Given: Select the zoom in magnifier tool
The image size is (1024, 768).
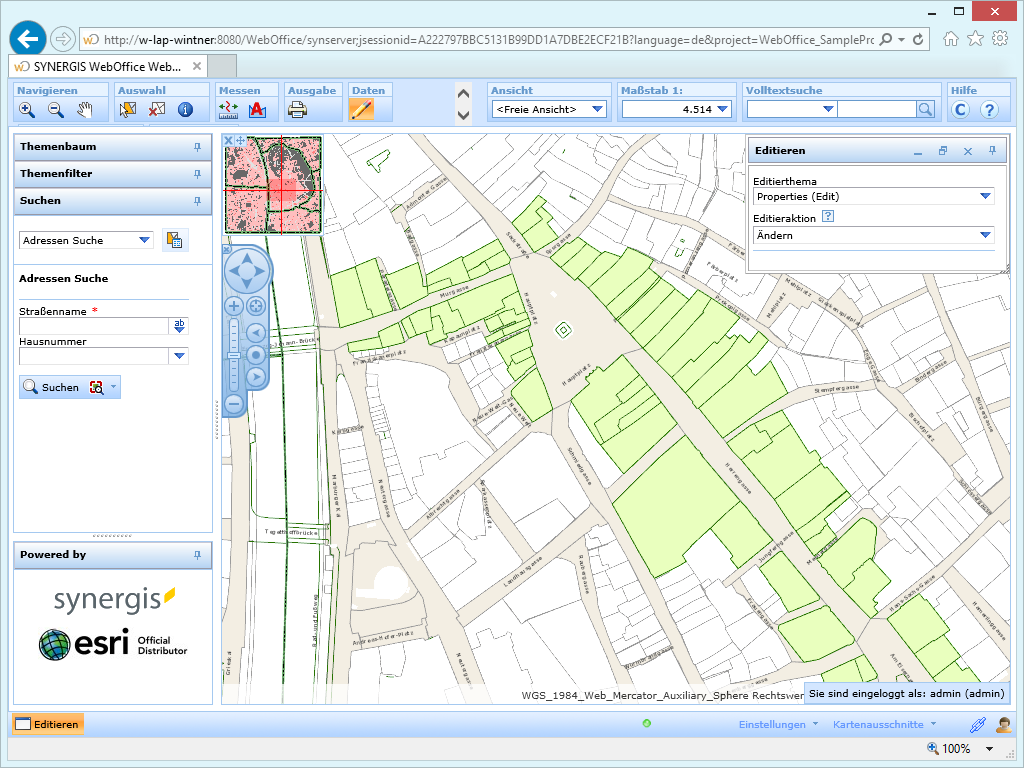Looking at the screenshot, I should [27, 110].
